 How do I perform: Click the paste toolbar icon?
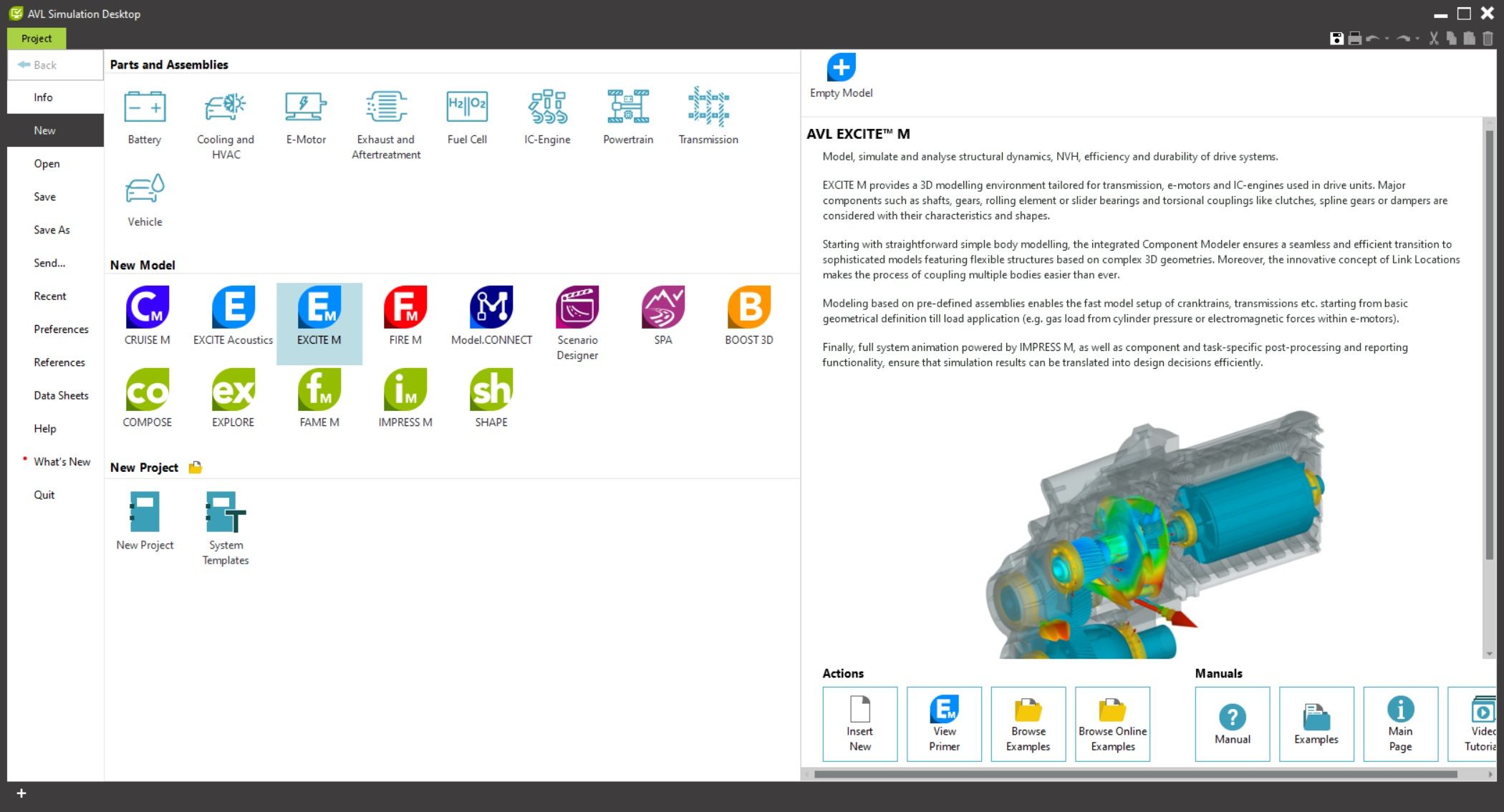coord(1469,39)
